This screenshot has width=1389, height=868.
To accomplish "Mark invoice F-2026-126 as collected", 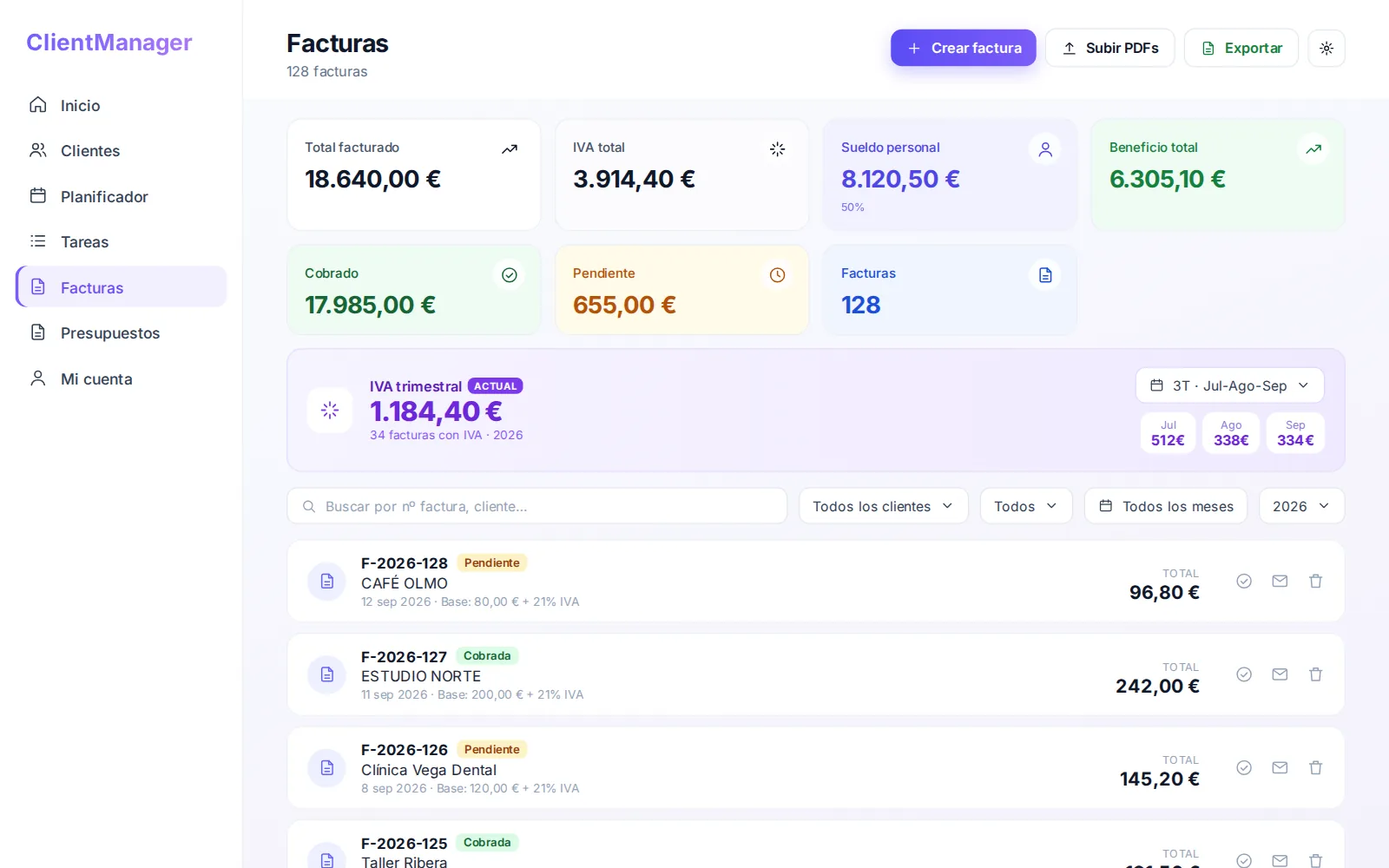I will point(1243,767).
